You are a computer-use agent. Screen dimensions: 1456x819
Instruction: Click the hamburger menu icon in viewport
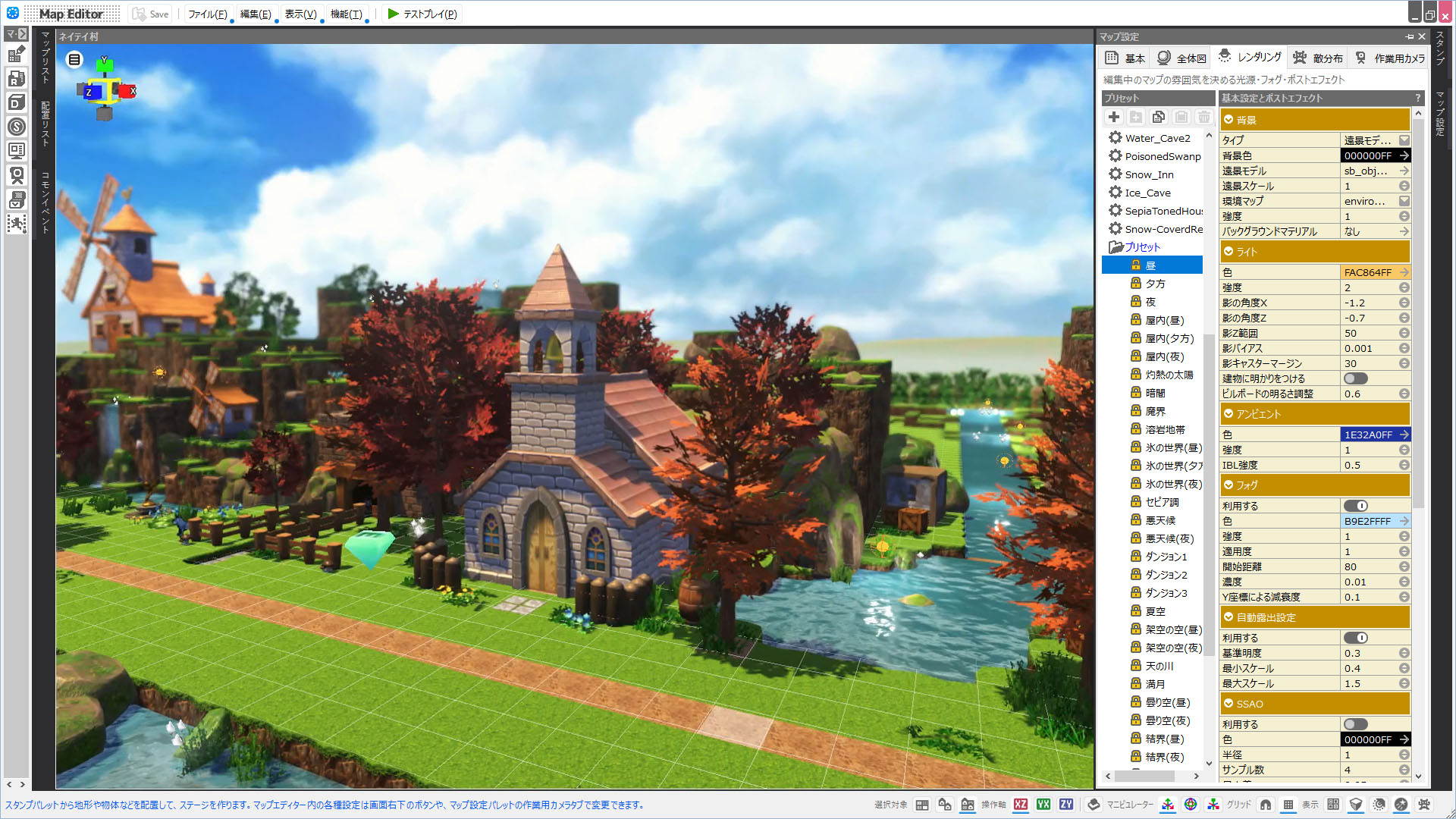pyautogui.click(x=74, y=59)
